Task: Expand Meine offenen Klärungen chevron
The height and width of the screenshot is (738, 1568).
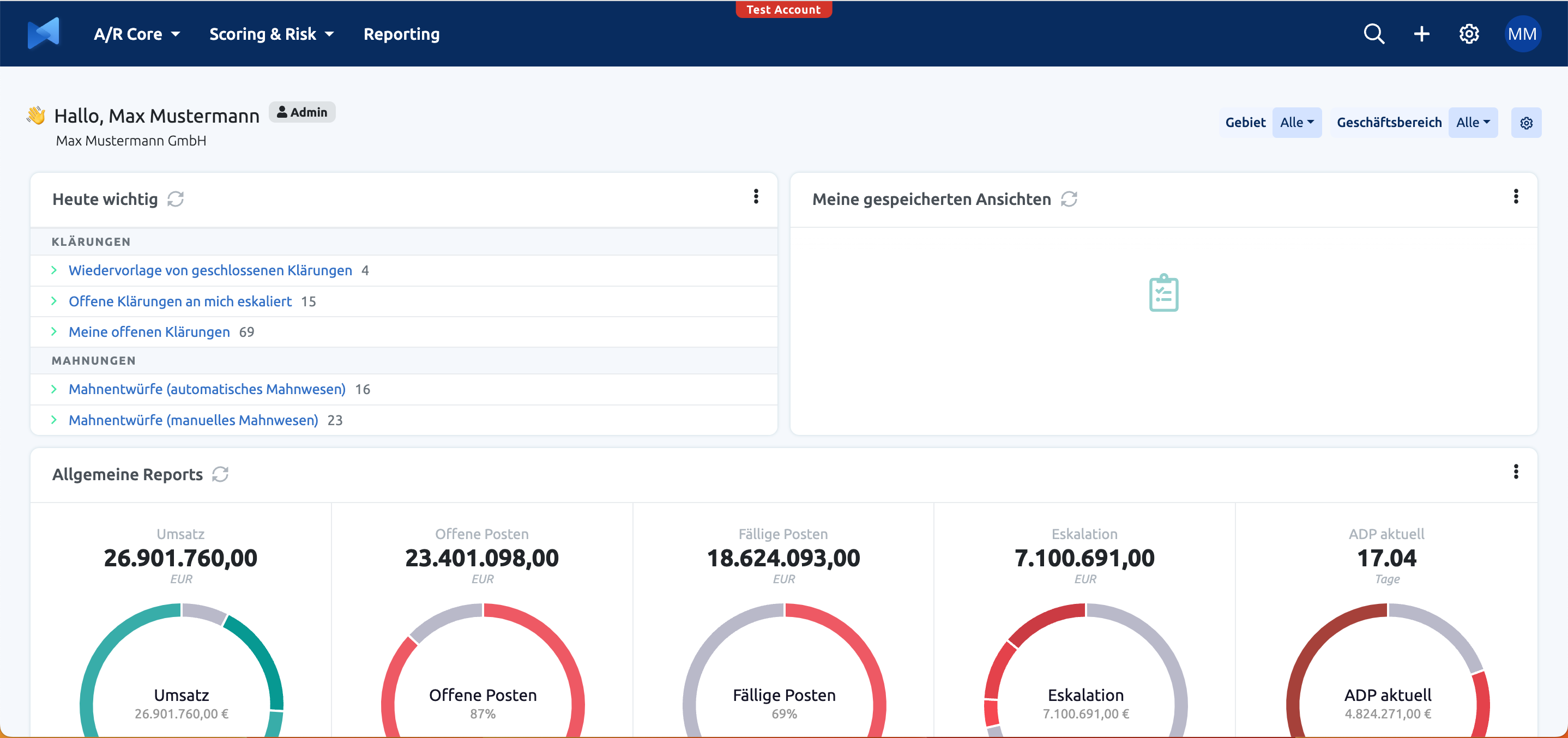Action: [54, 331]
